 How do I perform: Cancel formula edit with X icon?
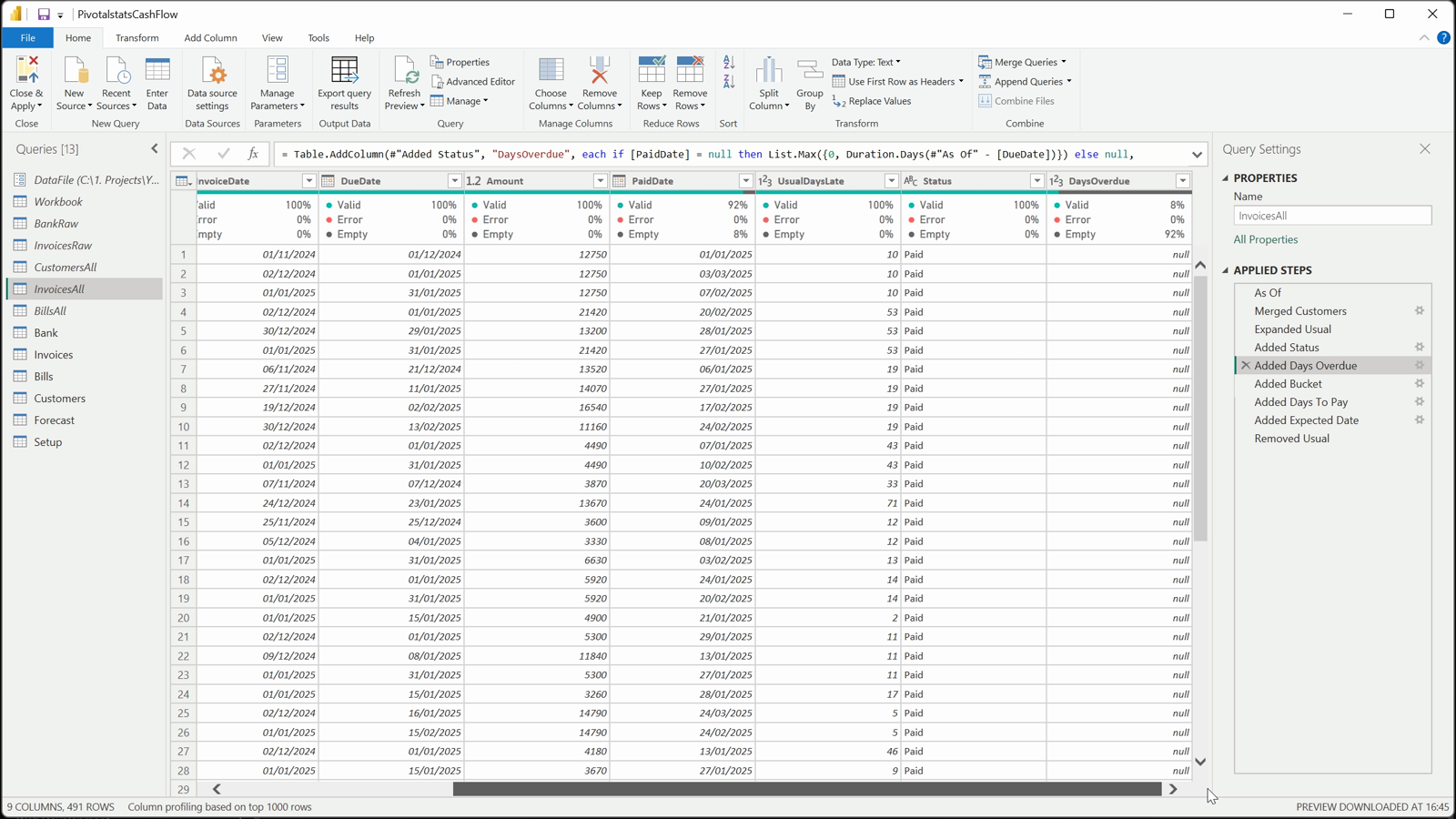[188, 154]
